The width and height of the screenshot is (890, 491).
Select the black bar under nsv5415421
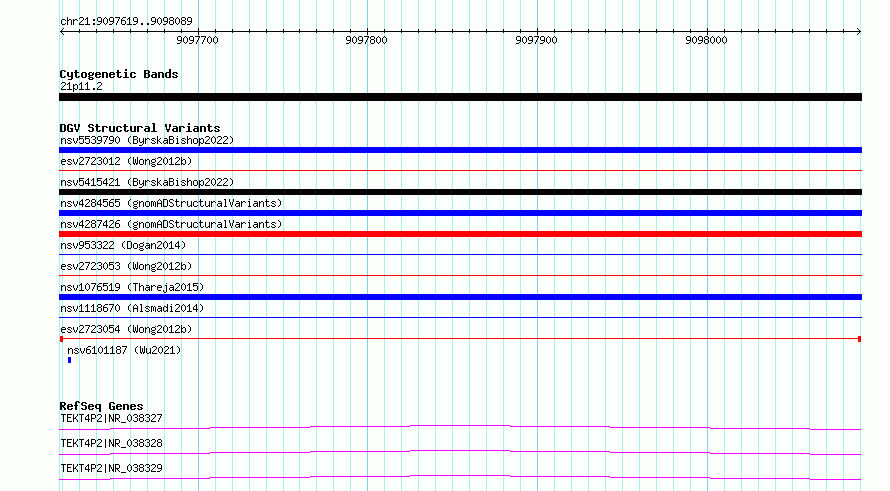tap(460, 192)
